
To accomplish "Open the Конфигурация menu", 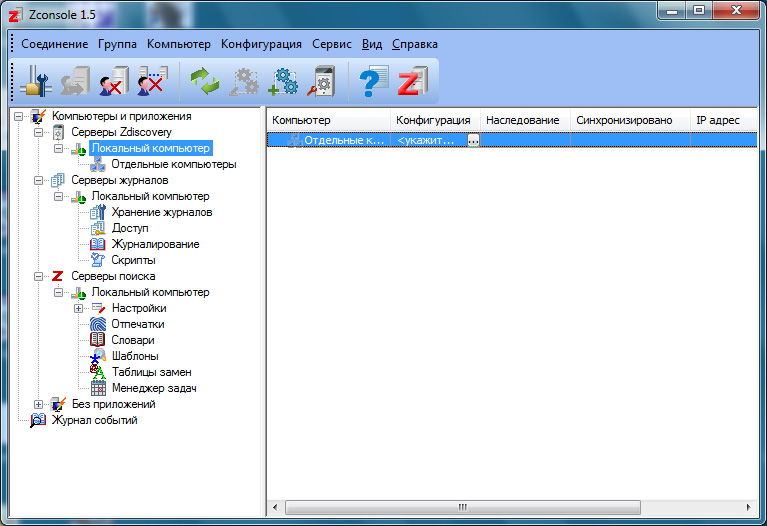I will 261,44.
